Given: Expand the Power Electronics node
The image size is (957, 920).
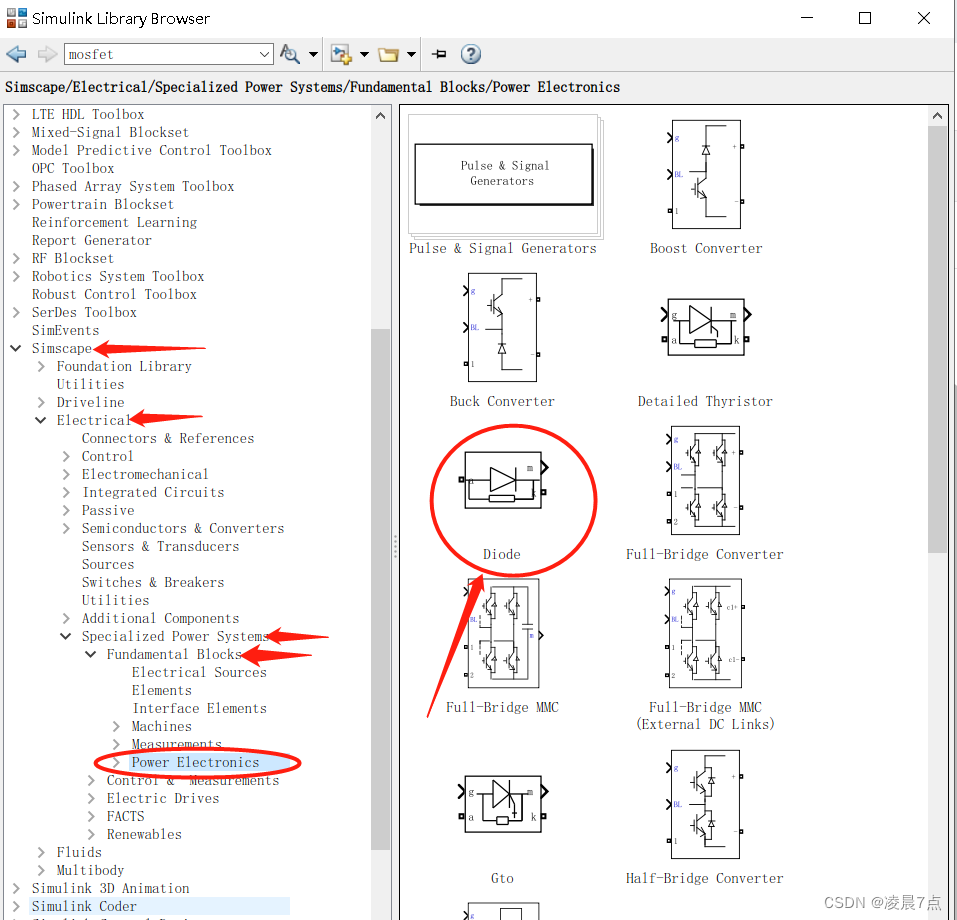Looking at the screenshot, I should (116, 762).
